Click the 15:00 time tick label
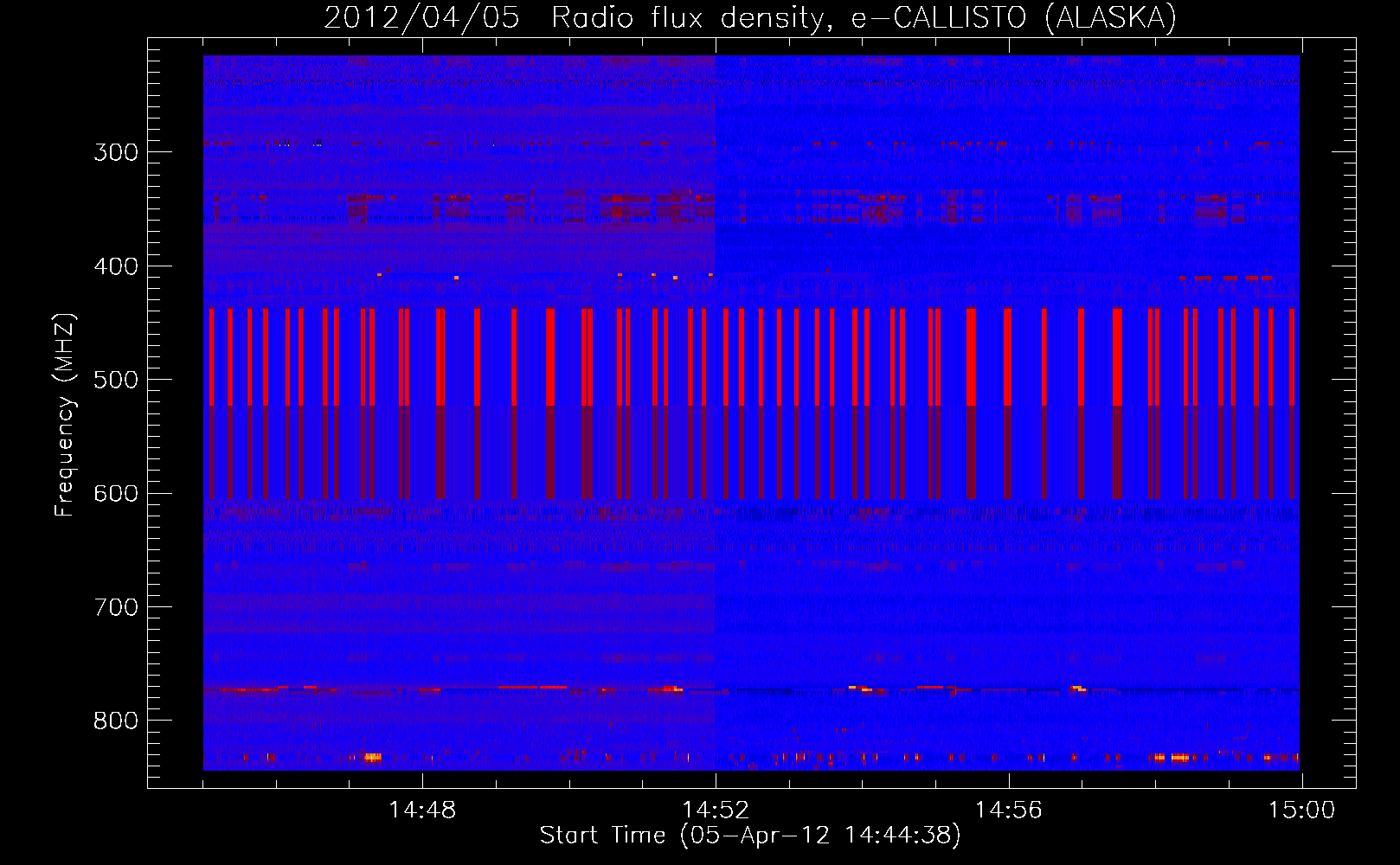This screenshot has height=865, width=1400. [1301, 811]
